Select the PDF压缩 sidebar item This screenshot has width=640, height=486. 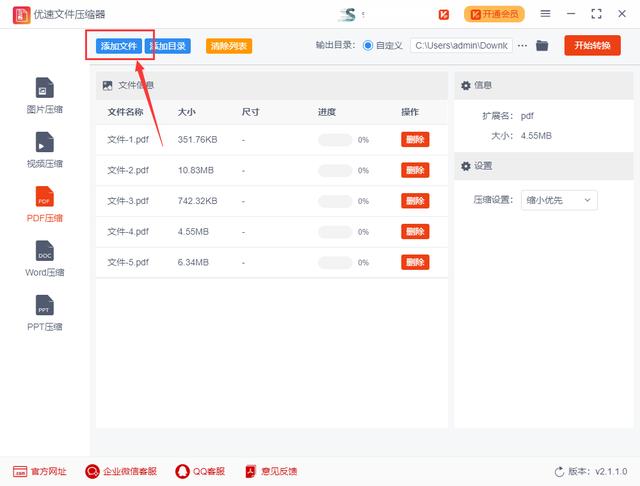click(44, 204)
